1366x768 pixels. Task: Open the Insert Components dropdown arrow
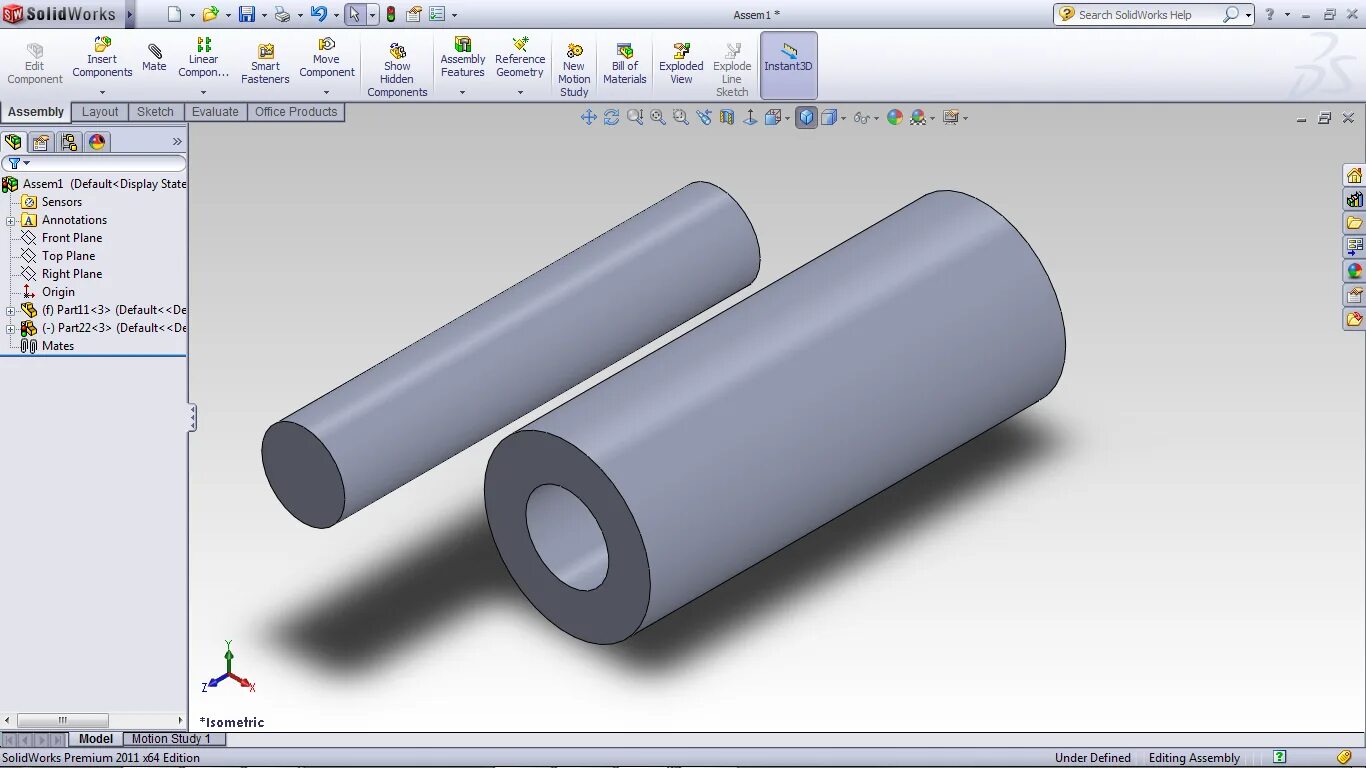tap(102, 93)
